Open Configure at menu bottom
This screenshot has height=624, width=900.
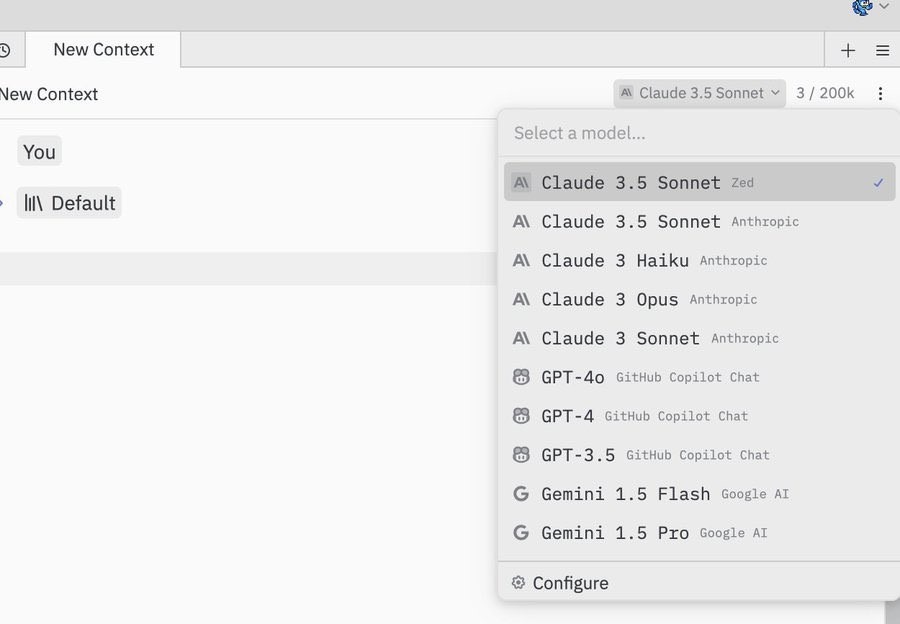(699, 583)
